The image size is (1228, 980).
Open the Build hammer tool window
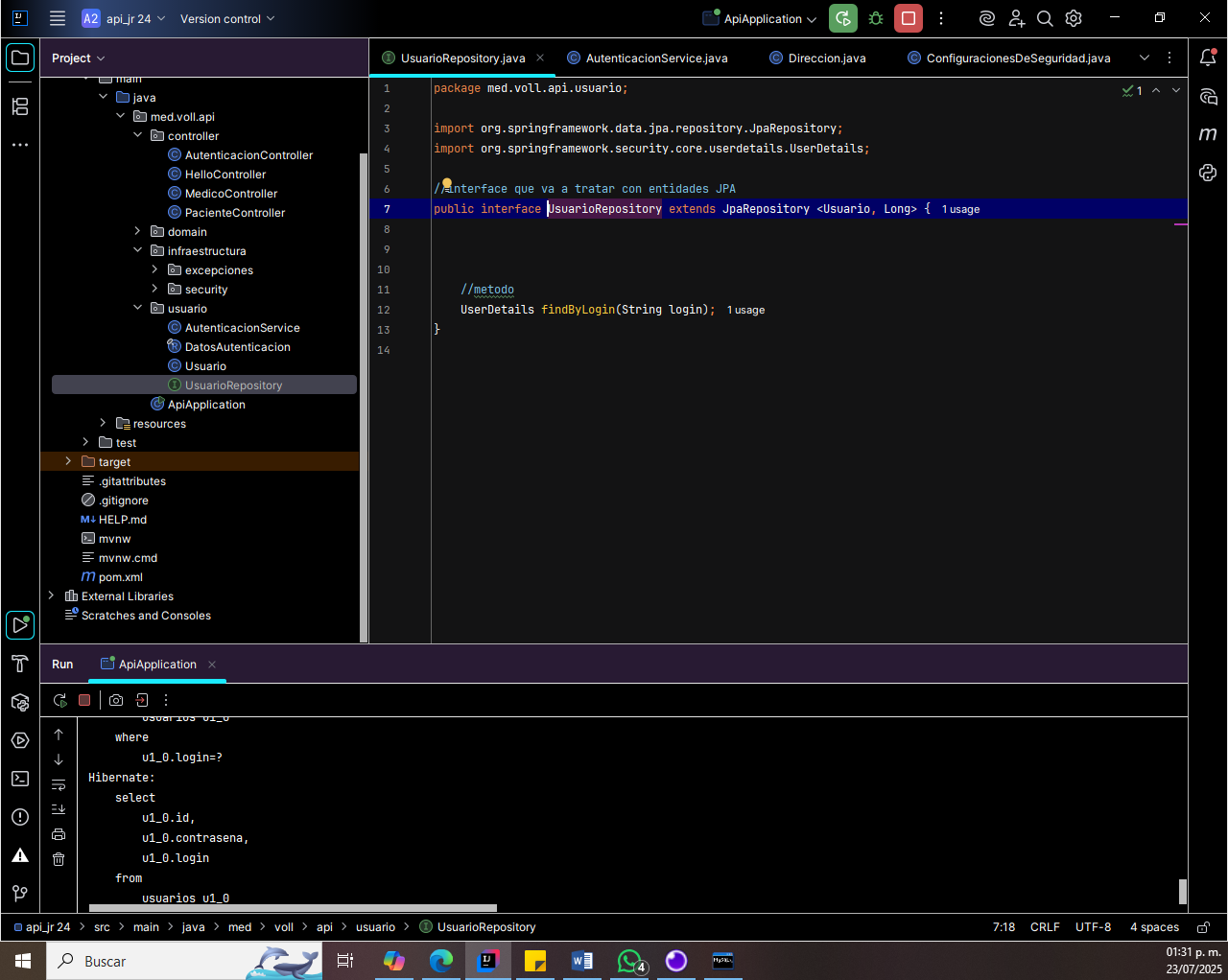click(x=19, y=664)
